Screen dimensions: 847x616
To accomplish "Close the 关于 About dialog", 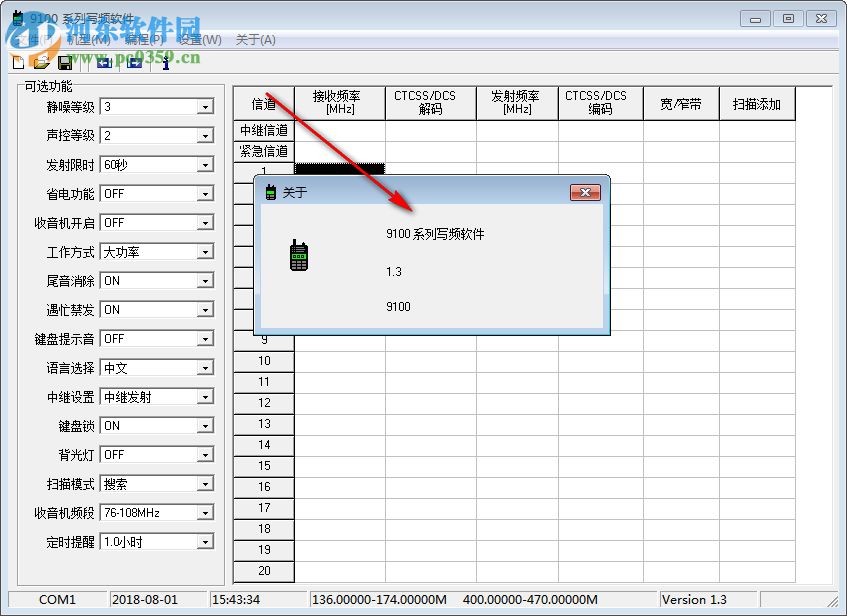I will point(585,192).
